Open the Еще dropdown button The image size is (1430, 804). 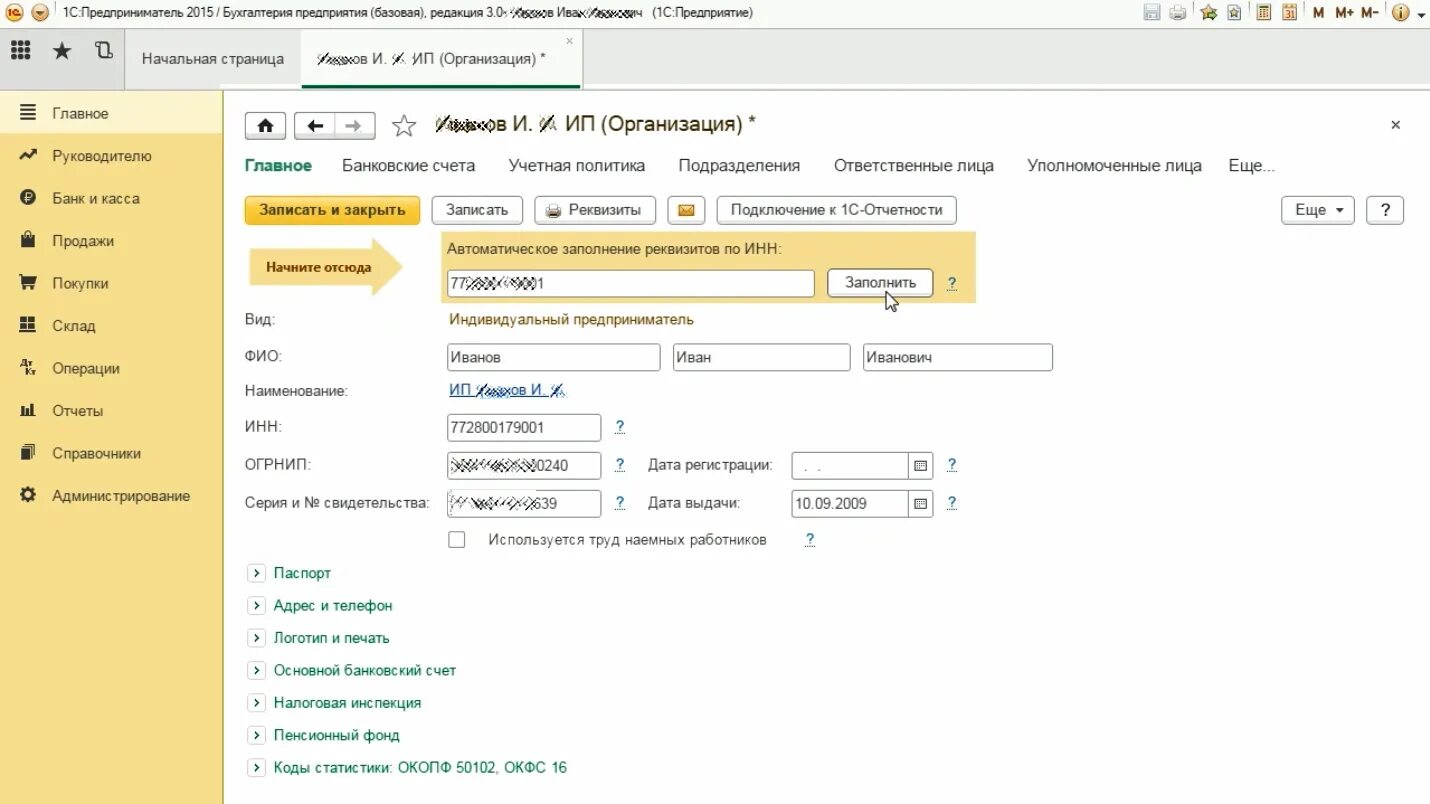pyautogui.click(x=1318, y=210)
